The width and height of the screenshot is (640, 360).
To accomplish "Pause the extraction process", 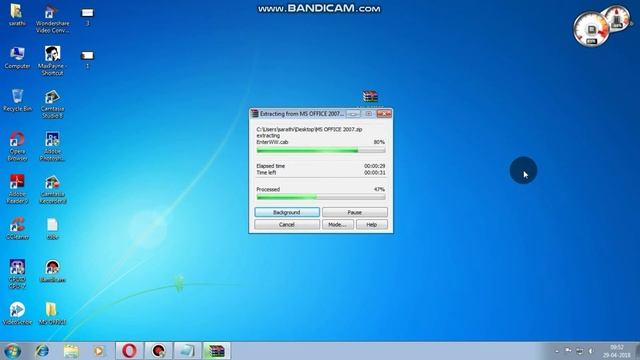I will pos(355,212).
